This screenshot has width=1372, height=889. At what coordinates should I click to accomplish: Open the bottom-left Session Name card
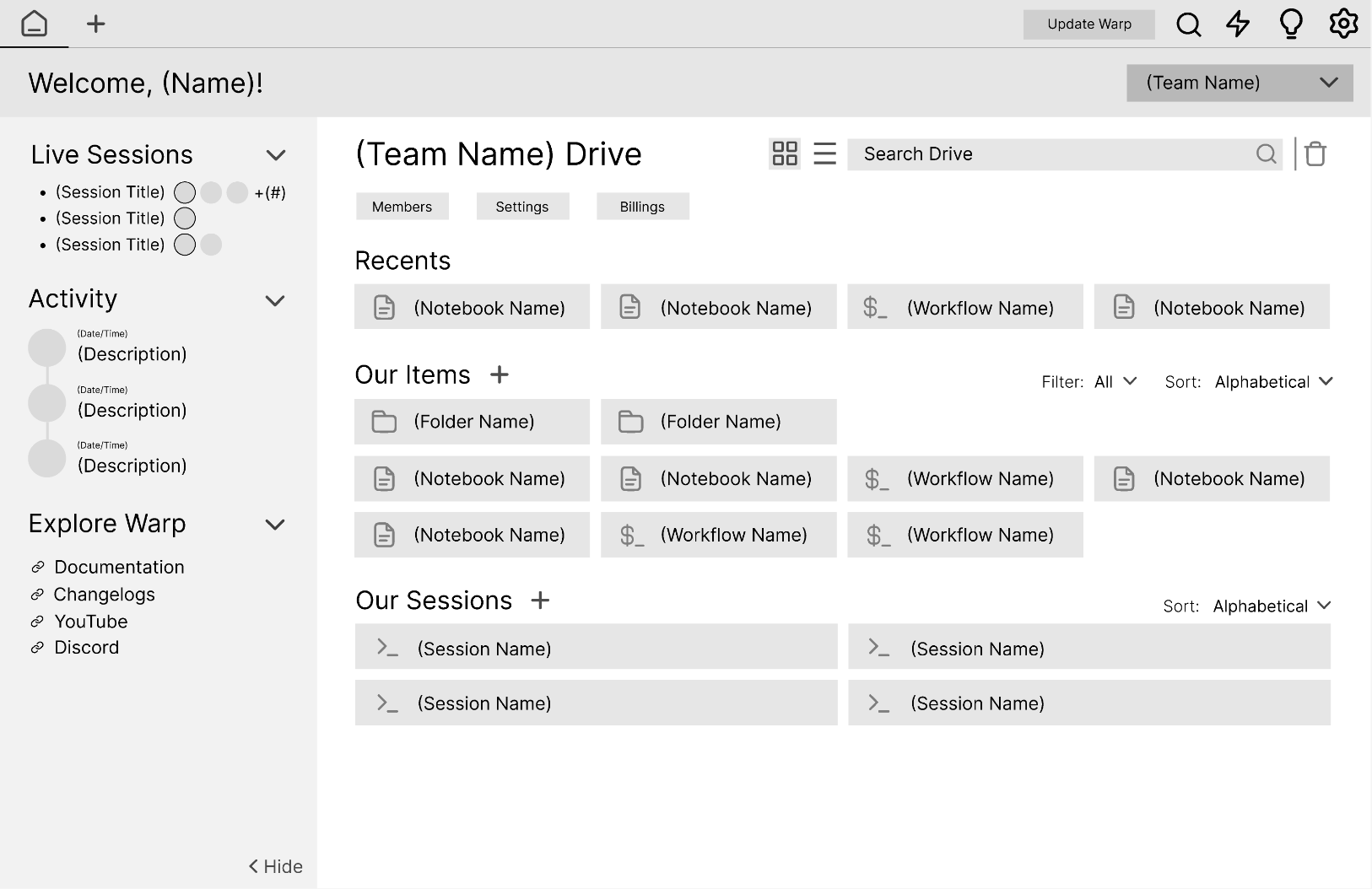pyautogui.click(x=596, y=703)
